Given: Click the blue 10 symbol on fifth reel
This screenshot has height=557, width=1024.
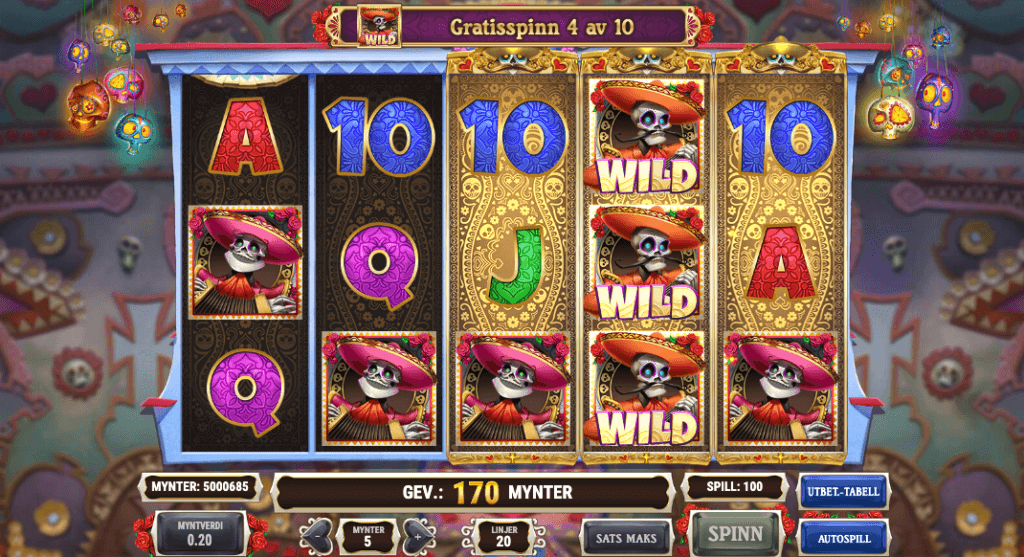Looking at the screenshot, I should point(780,138).
